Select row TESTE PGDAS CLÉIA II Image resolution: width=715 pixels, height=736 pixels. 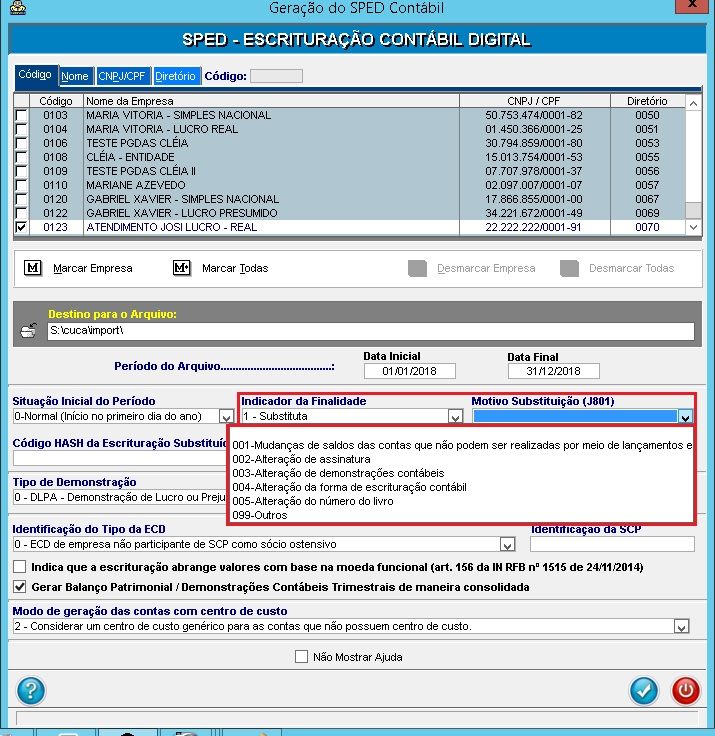coord(350,171)
